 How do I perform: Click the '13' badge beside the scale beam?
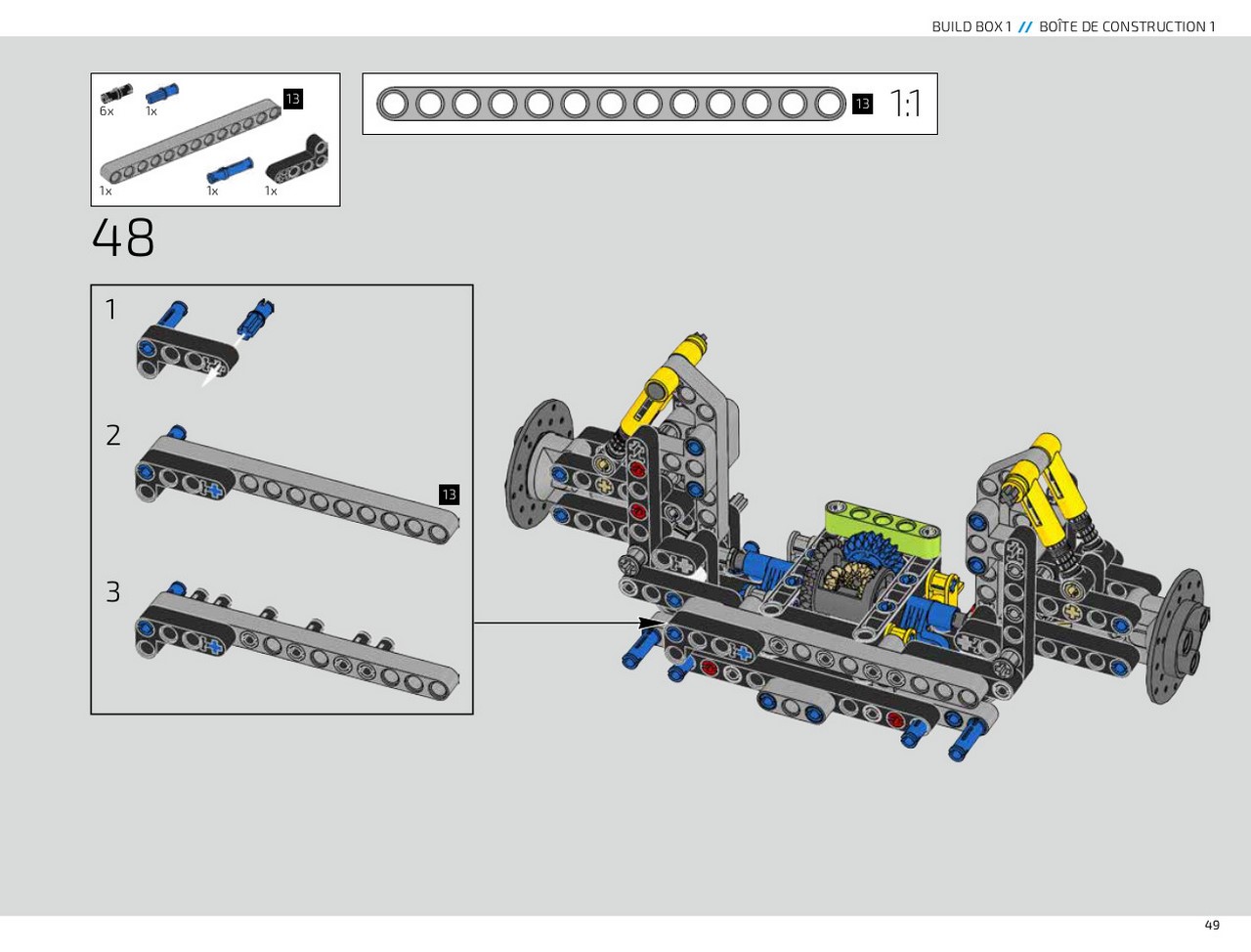(862, 104)
